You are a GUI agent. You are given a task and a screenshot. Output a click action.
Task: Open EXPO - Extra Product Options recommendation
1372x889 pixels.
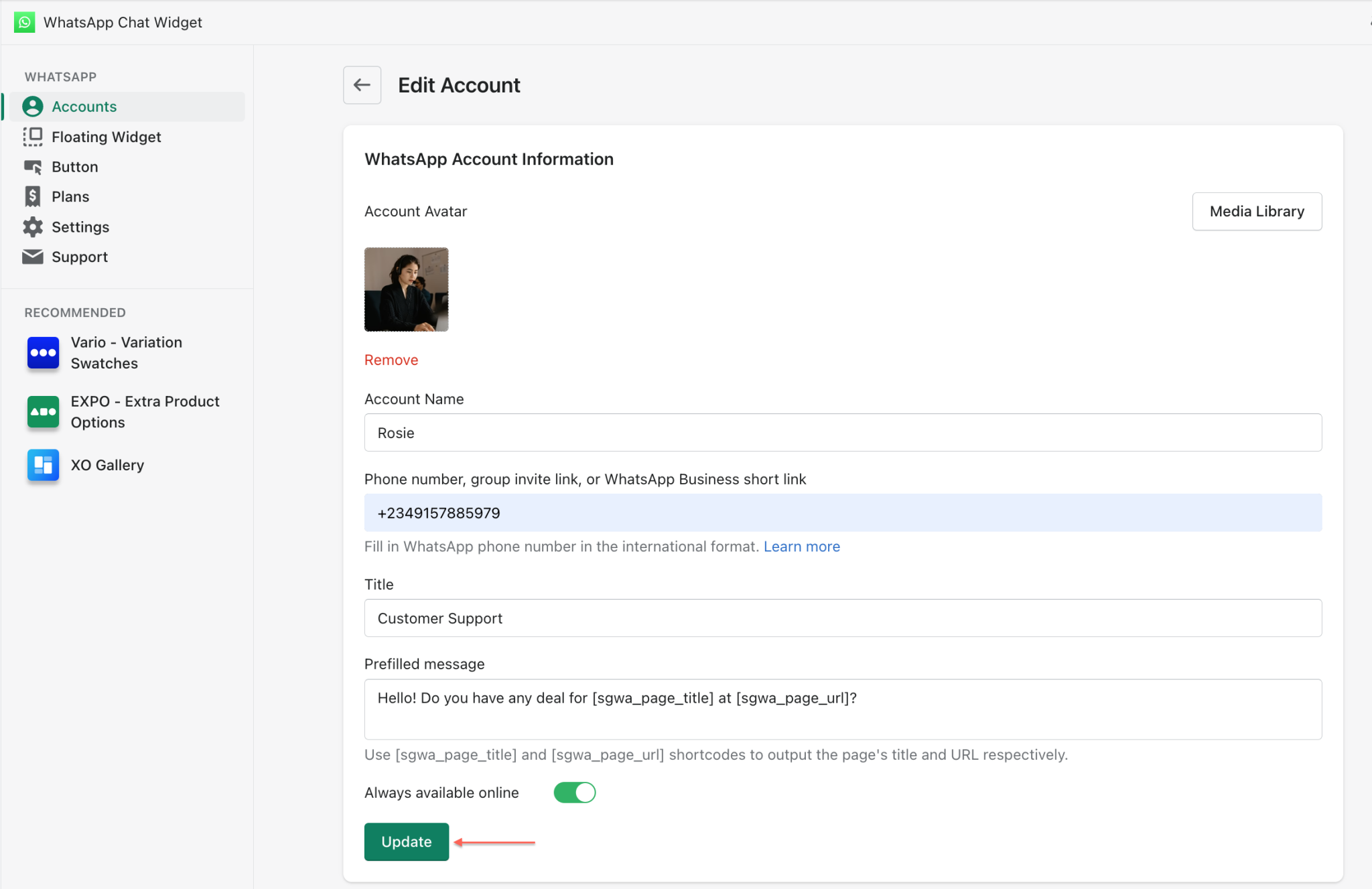145,411
